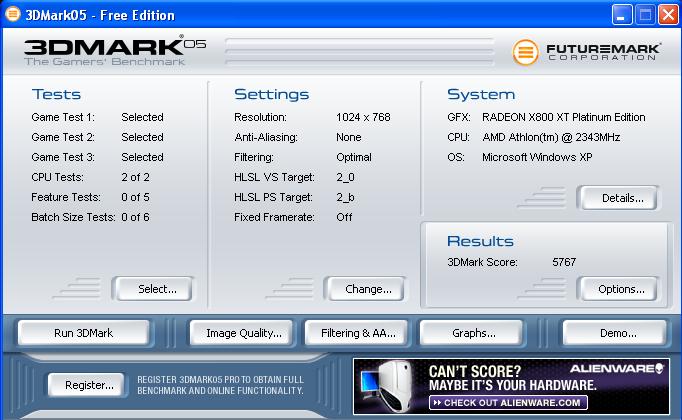This screenshot has width=682, height=420.
Task: View system Details
Action: click(618, 198)
